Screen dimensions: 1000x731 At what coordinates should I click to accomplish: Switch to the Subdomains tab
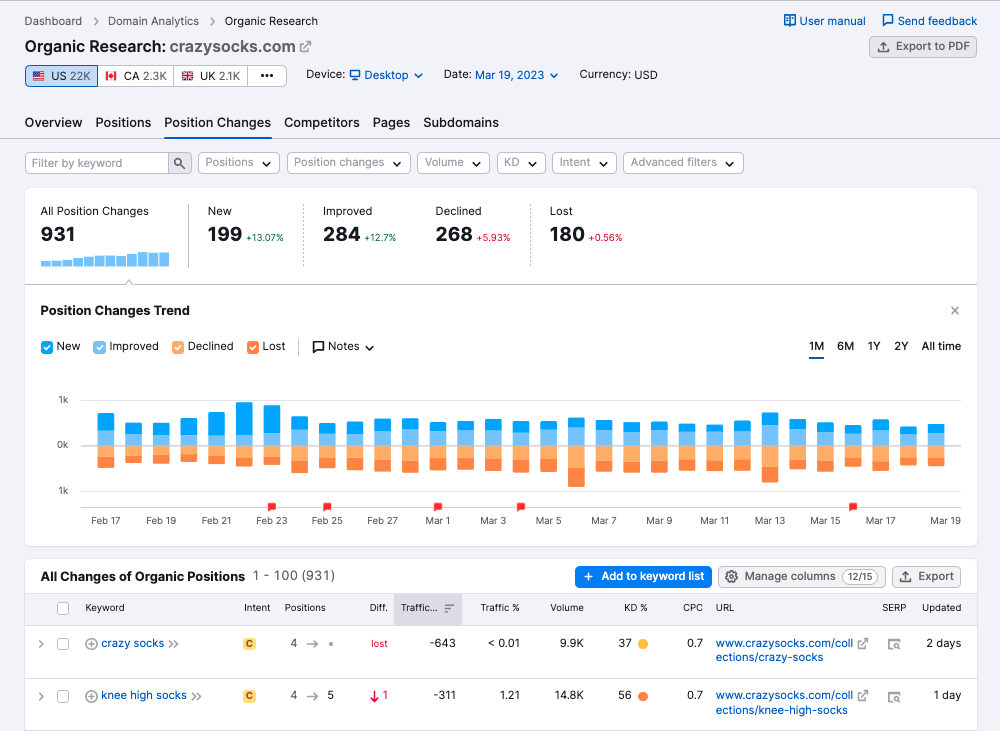click(461, 123)
